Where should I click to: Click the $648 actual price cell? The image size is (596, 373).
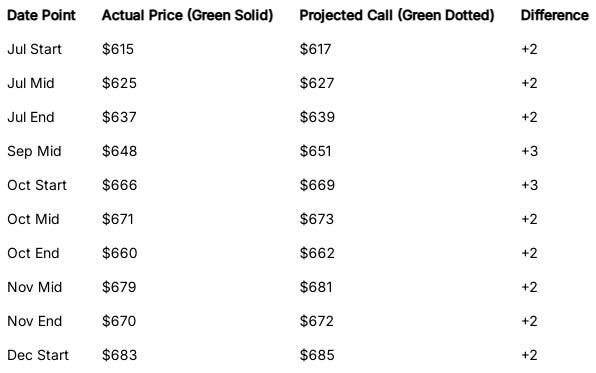coord(119,151)
